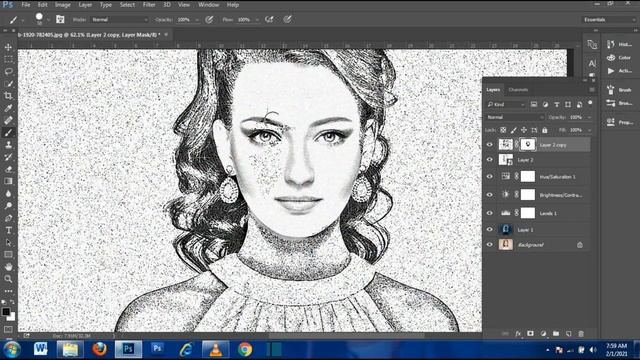
Task: Select the Zoom tool
Action: click(x=8, y=279)
